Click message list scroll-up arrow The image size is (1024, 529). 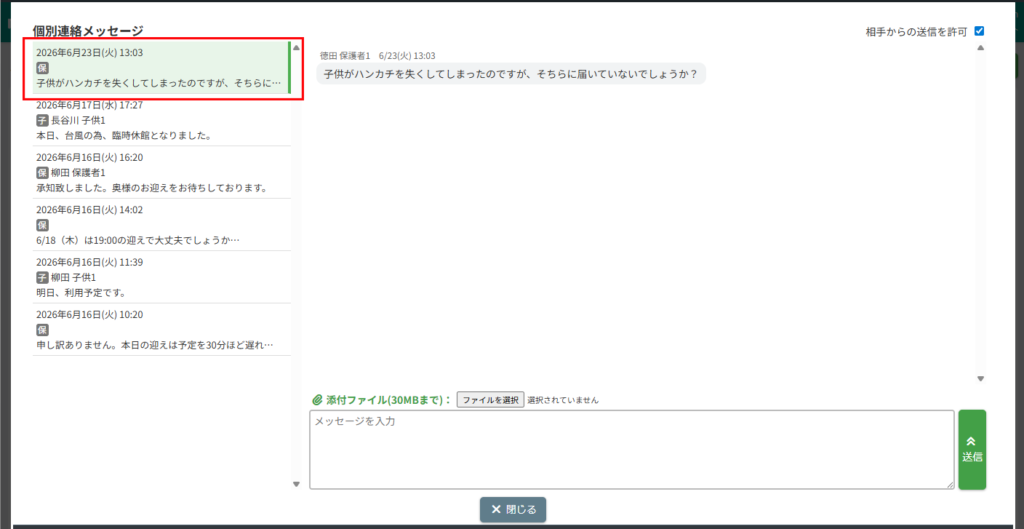(296, 47)
